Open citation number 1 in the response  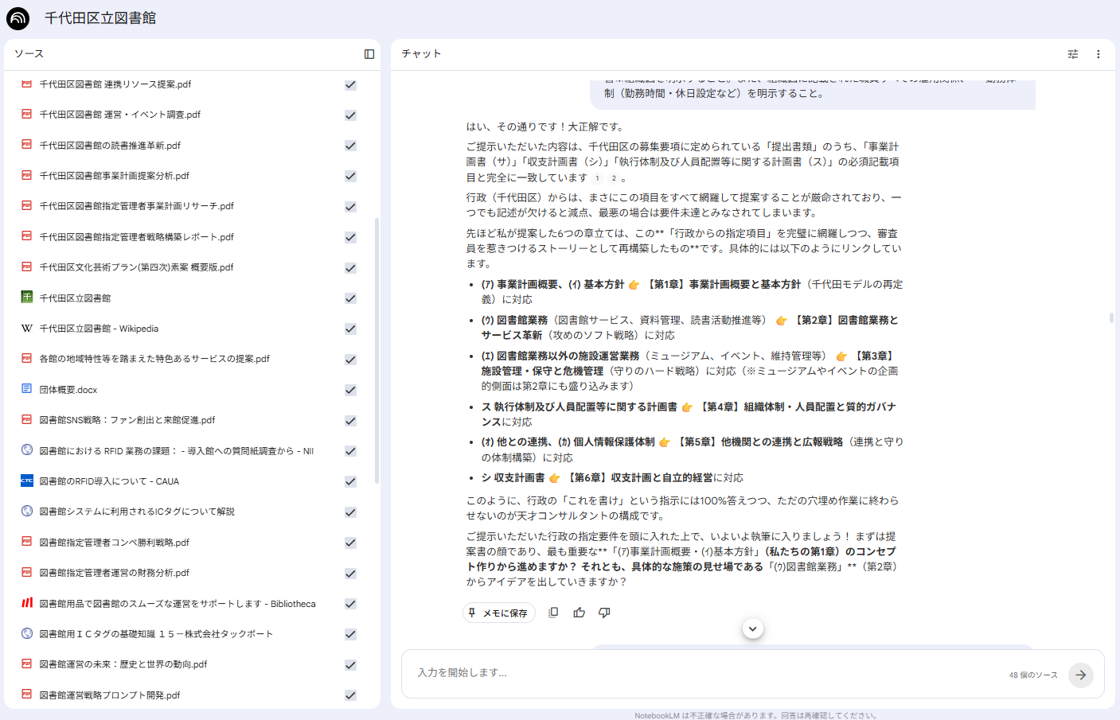pyautogui.click(x=598, y=178)
